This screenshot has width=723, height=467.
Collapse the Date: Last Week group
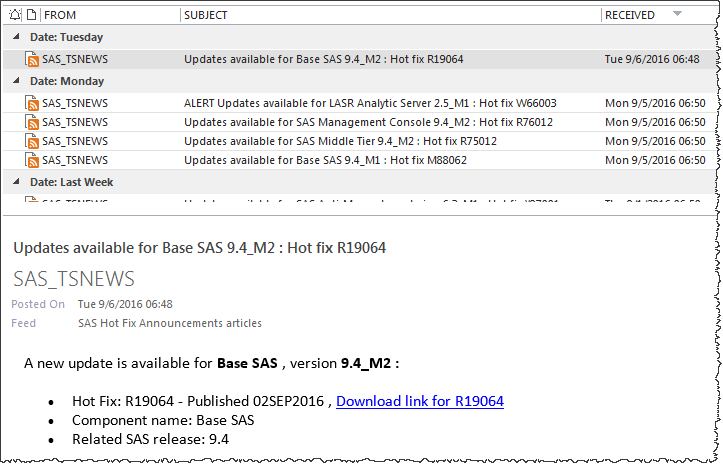point(17,181)
